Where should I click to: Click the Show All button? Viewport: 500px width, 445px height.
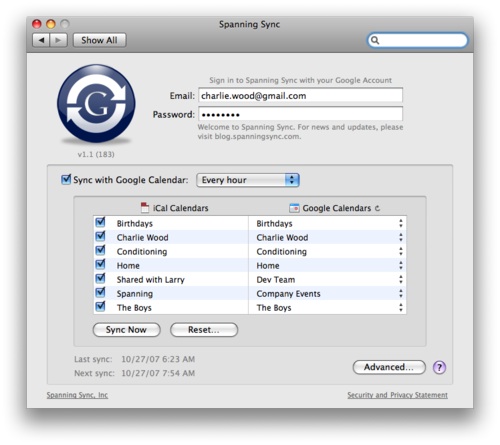tap(99, 40)
